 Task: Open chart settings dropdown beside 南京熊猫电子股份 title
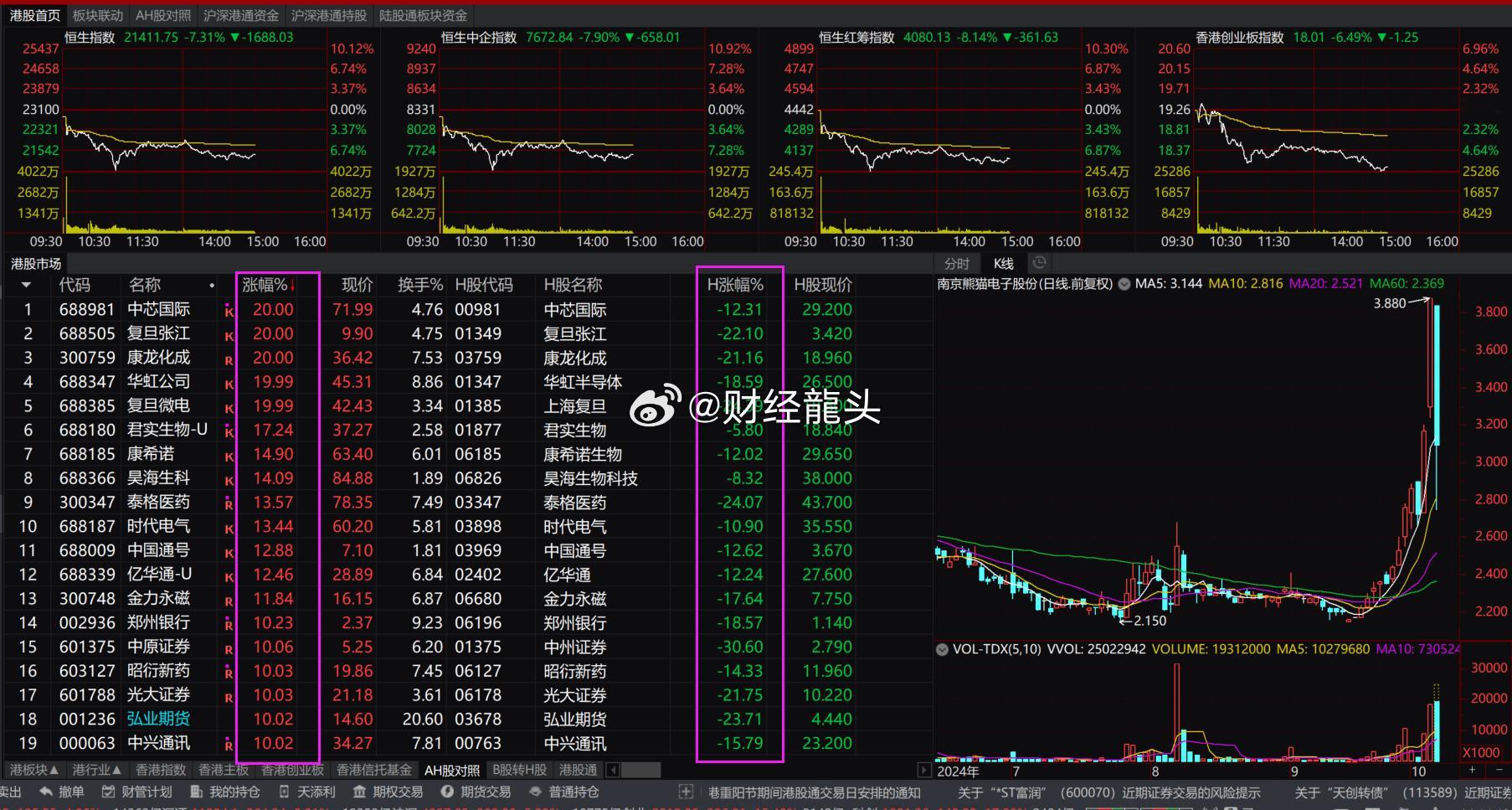tap(1124, 284)
